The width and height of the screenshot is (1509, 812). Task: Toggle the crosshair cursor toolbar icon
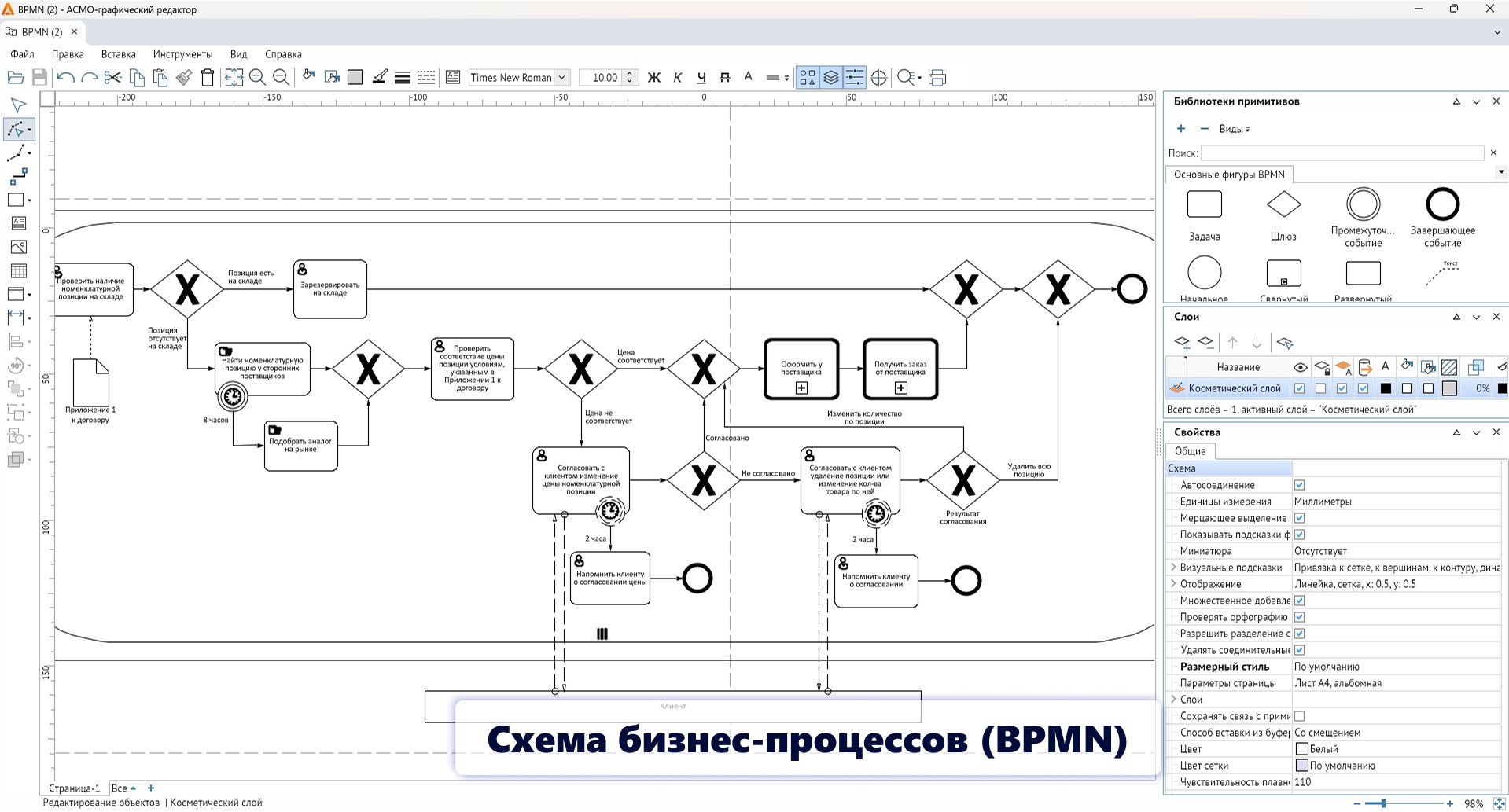pos(879,77)
